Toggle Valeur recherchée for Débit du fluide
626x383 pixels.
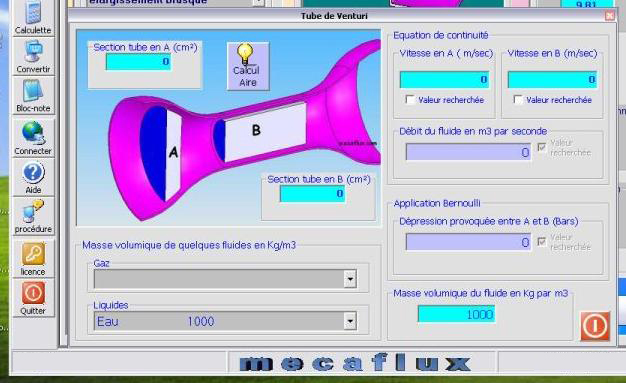[542, 147]
